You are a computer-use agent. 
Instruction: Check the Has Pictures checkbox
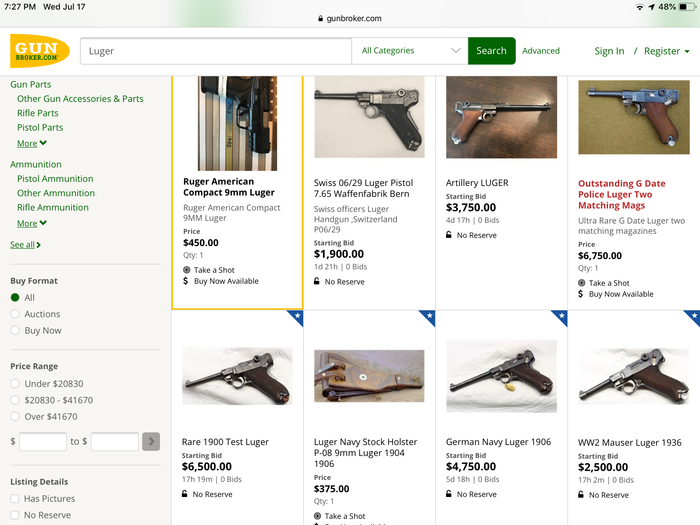pyautogui.click(x=15, y=499)
